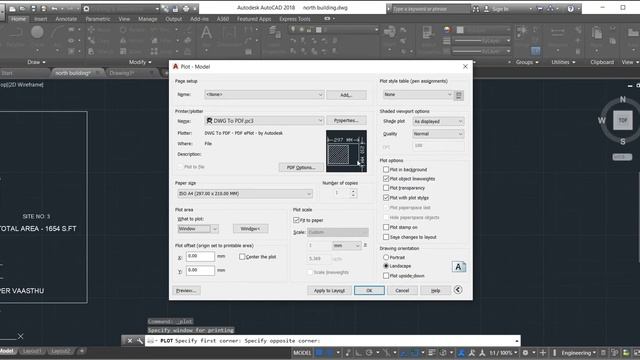Open the Manage ribbon tab

coord(147,19)
